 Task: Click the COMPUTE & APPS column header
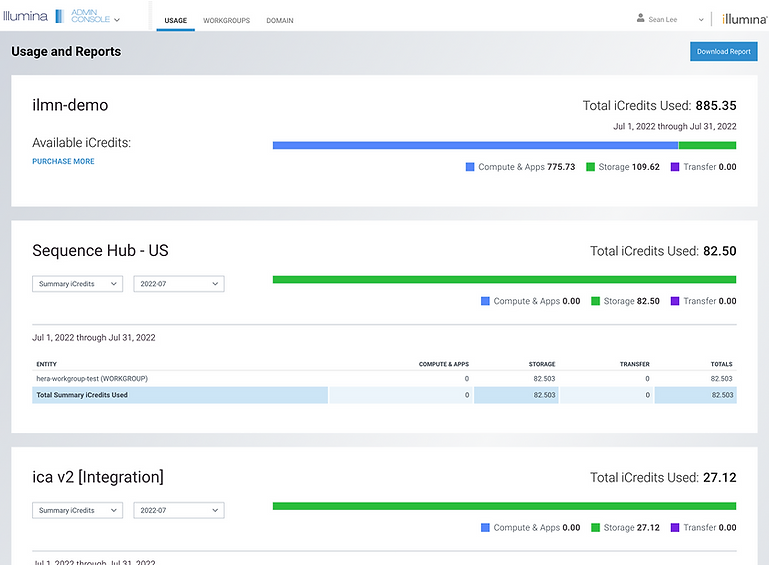coord(444,364)
